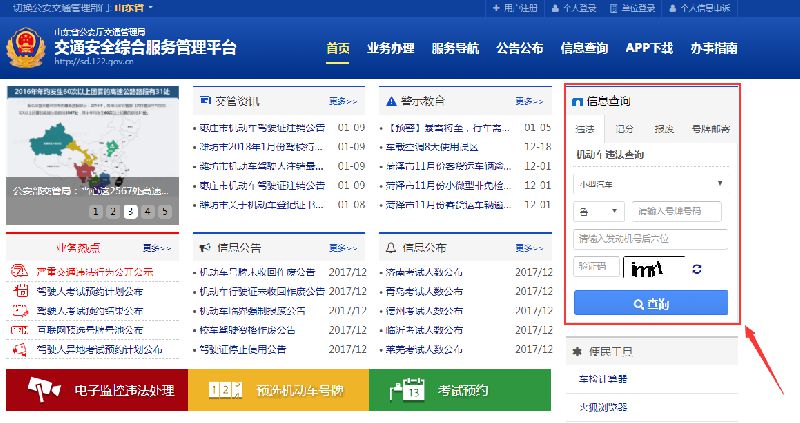Click the 电子监控违法处理 camera banner
This screenshot has width=800, height=423.
96,389
